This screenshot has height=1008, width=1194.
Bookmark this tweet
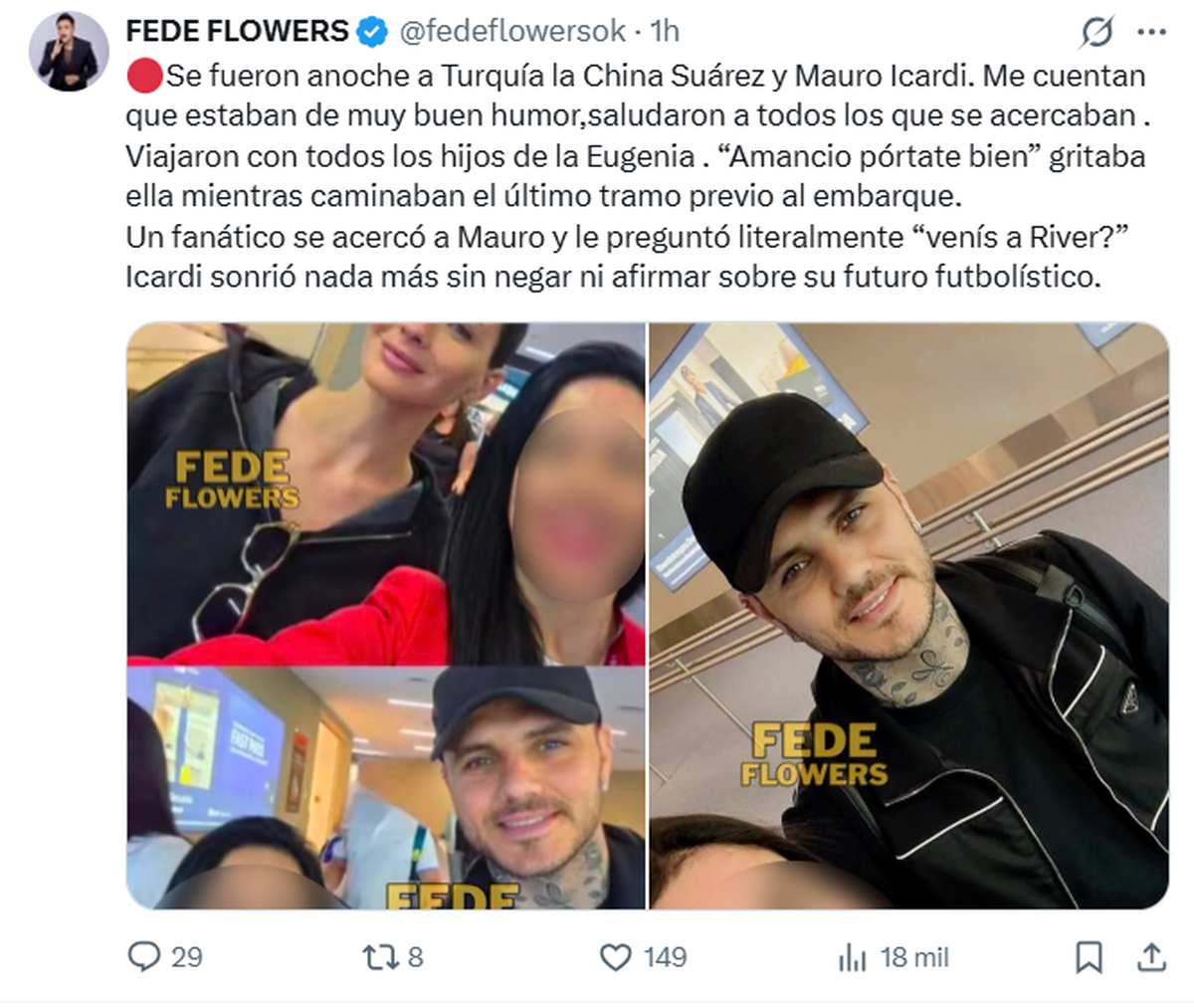pyautogui.click(x=1089, y=957)
